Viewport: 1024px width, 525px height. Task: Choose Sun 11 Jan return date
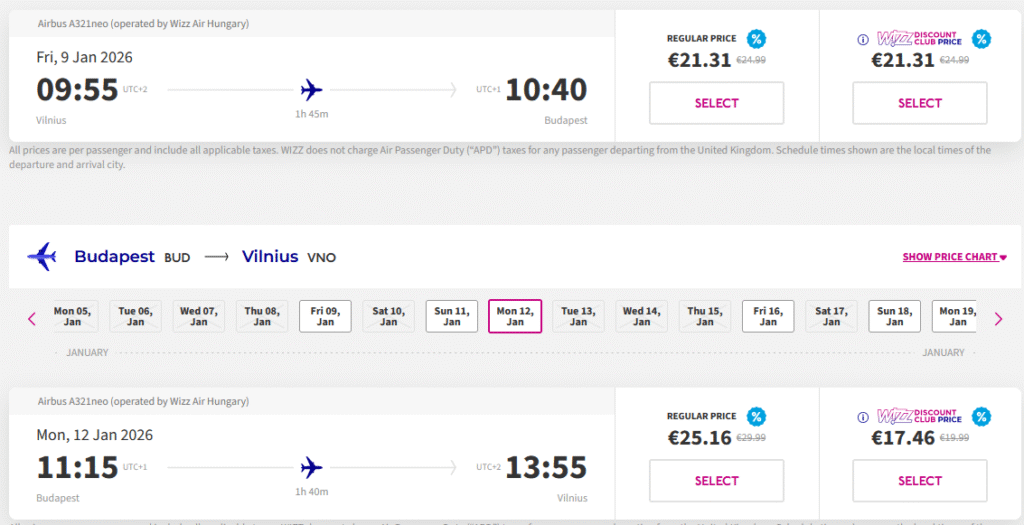pos(452,316)
